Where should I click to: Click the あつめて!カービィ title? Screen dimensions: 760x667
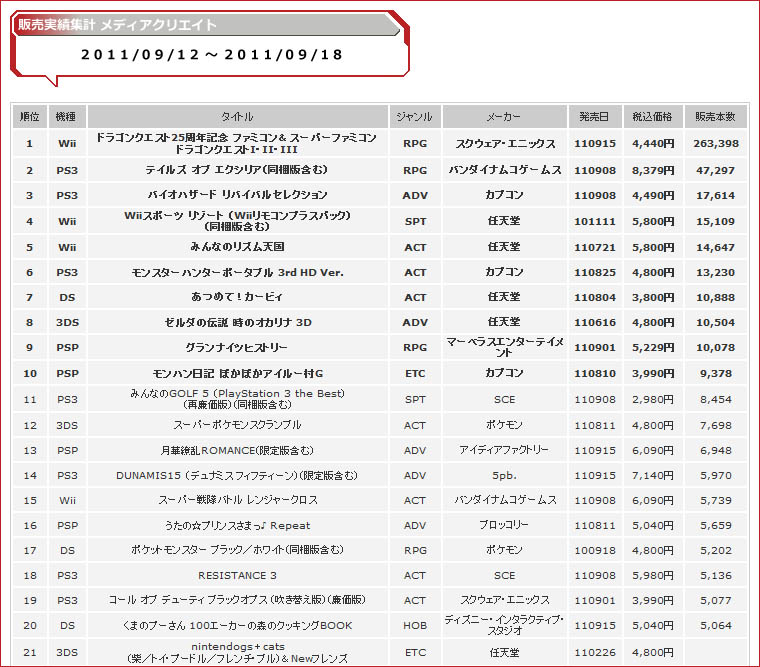point(237,297)
